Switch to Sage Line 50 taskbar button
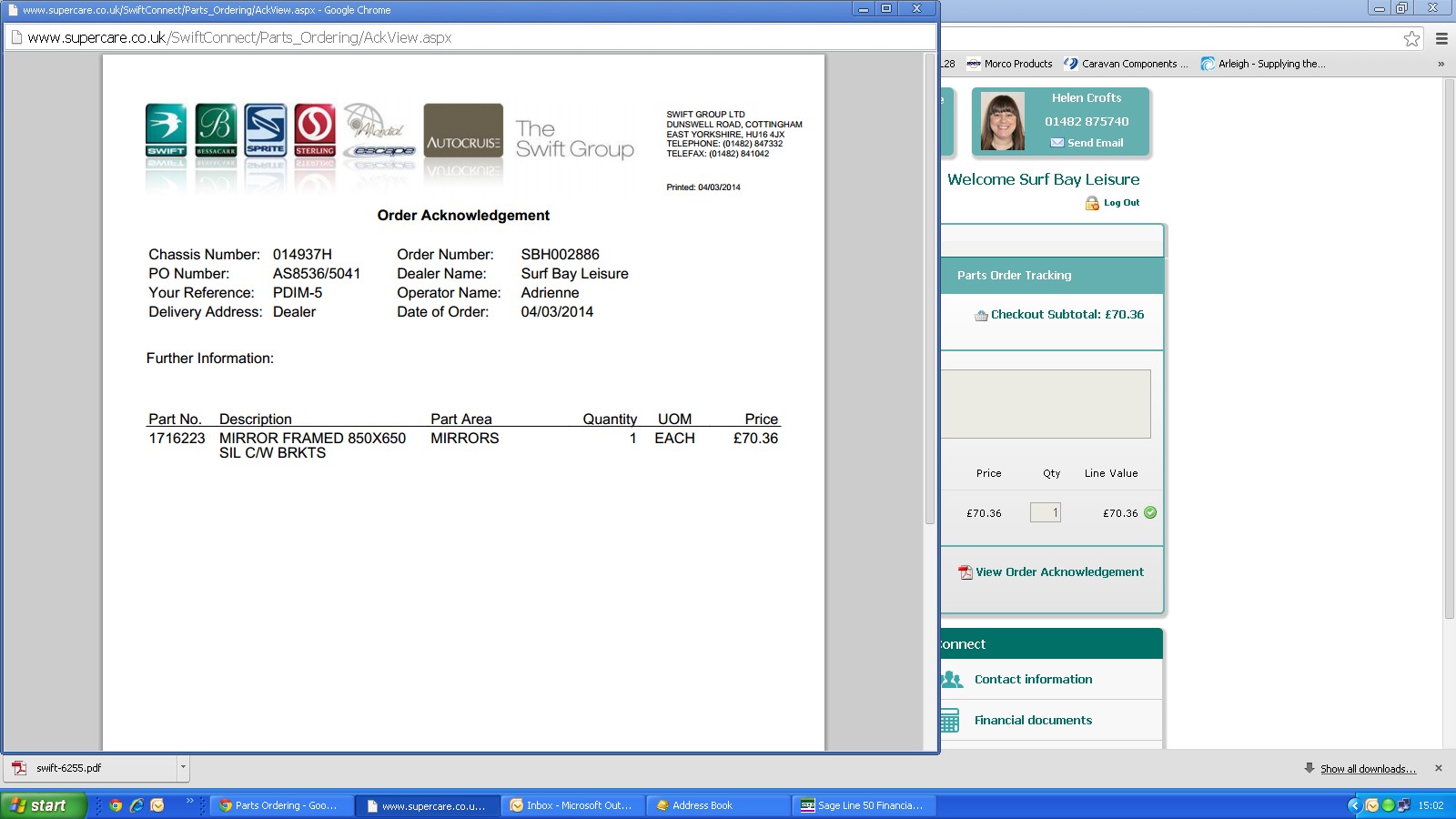Image resolution: width=1456 pixels, height=819 pixels. [864, 805]
